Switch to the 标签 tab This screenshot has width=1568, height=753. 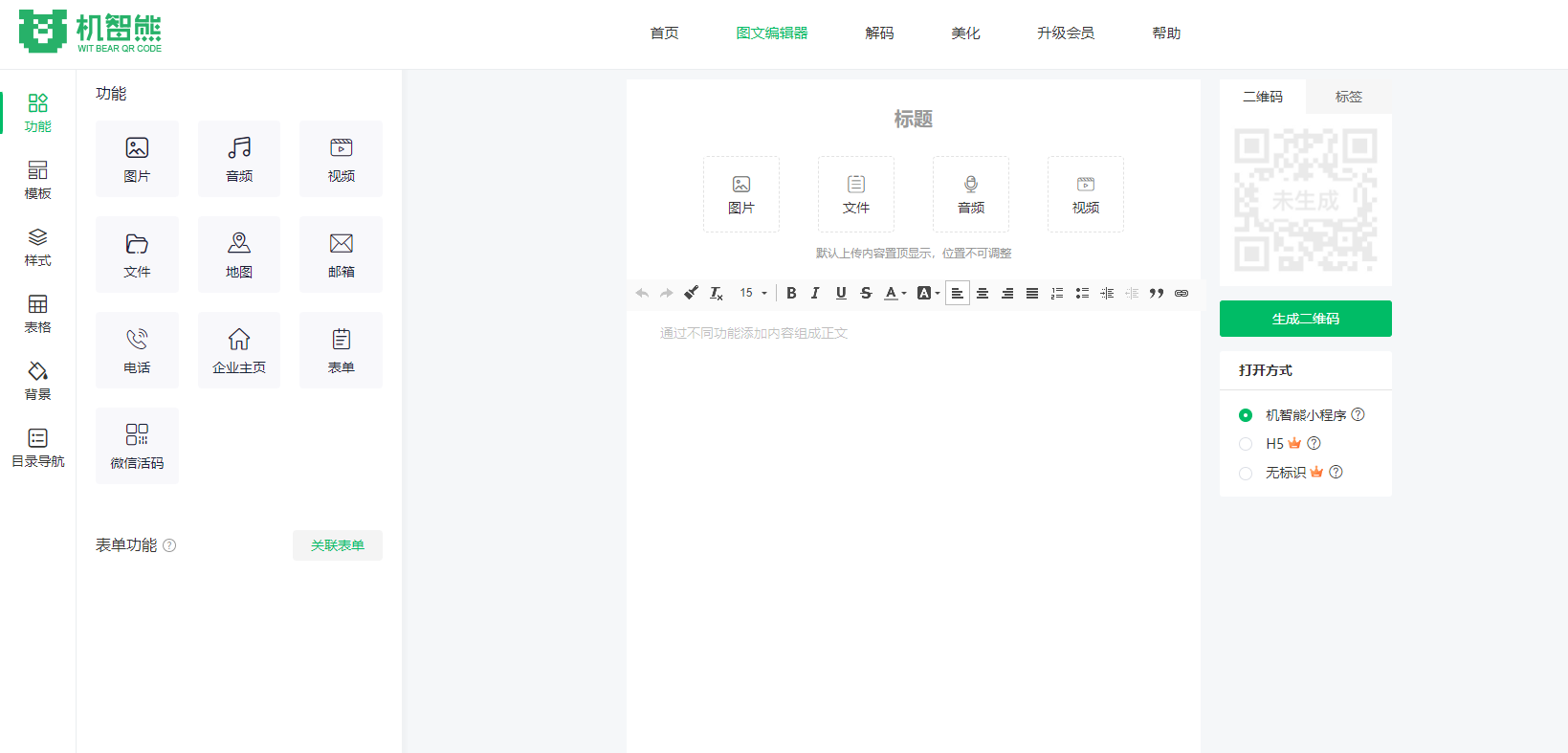(1348, 97)
